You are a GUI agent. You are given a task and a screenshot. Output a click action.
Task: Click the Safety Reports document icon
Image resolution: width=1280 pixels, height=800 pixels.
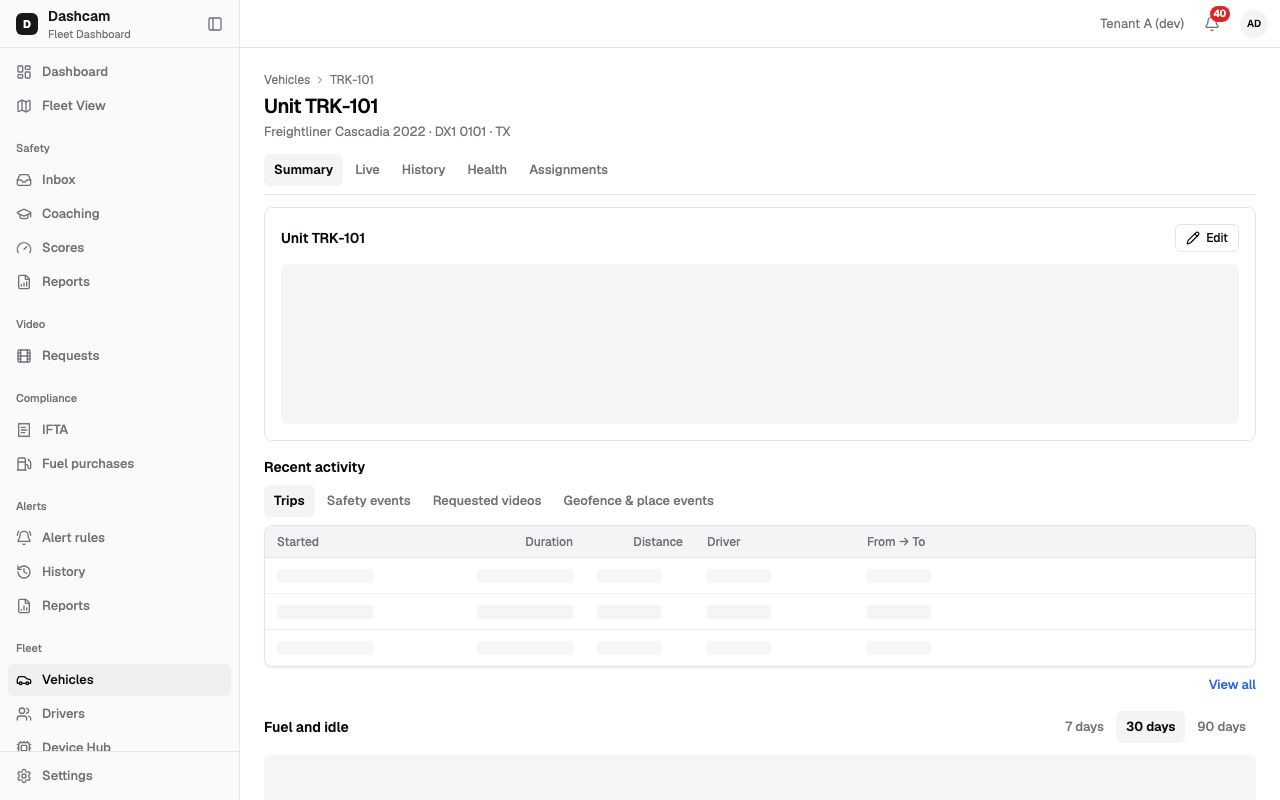tap(24, 282)
